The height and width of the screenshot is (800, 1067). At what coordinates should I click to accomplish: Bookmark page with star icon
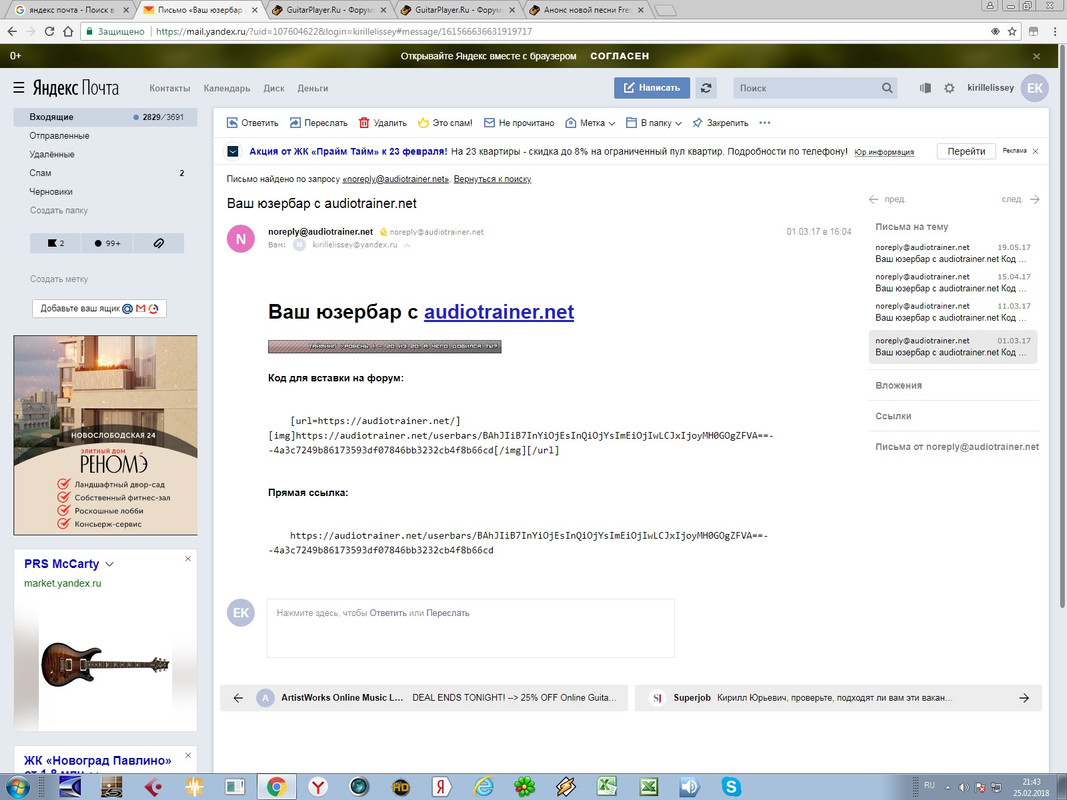pyautogui.click(x=1012, y=31)
